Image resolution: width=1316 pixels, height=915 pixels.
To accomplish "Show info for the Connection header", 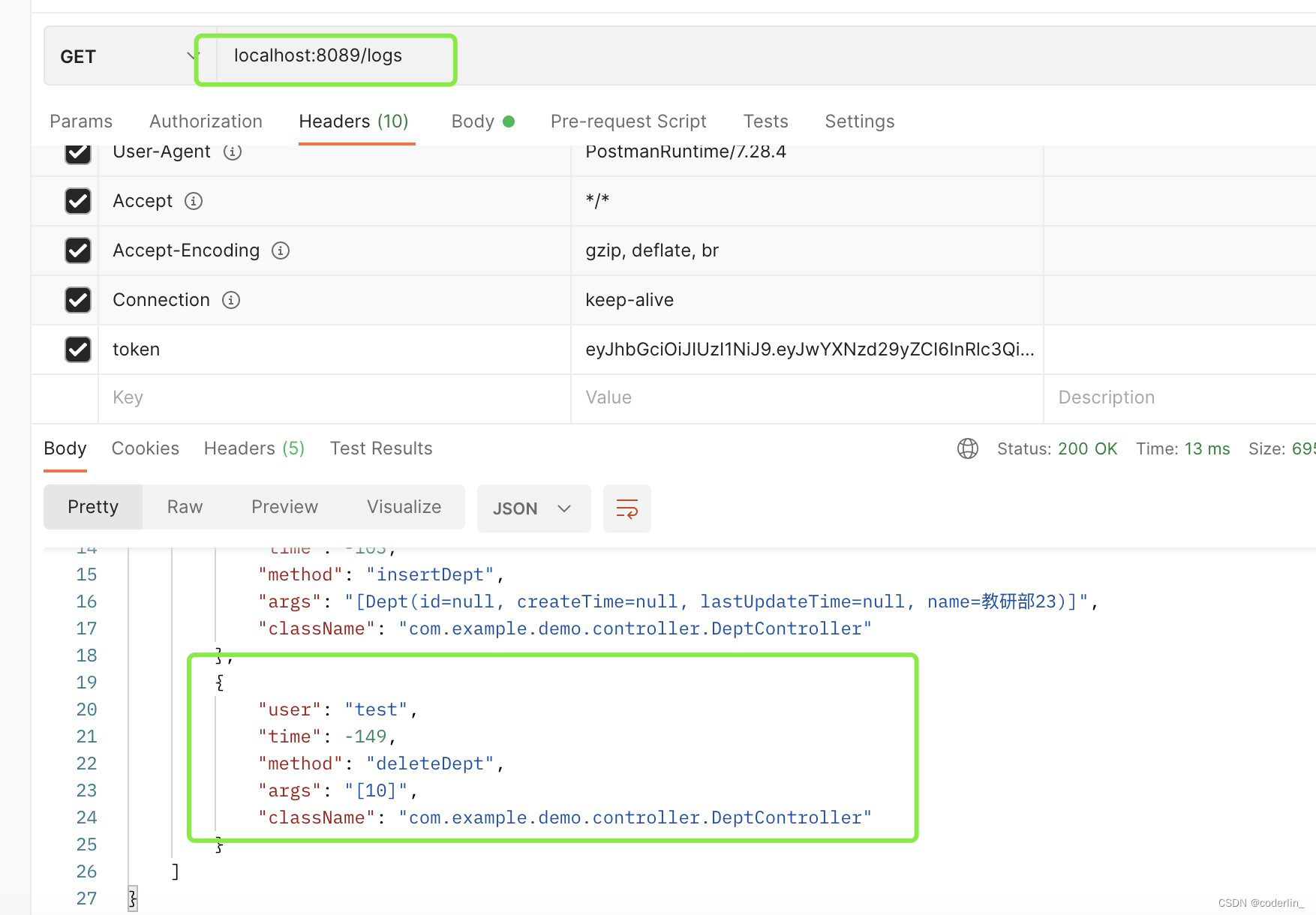I will (231, 300).
